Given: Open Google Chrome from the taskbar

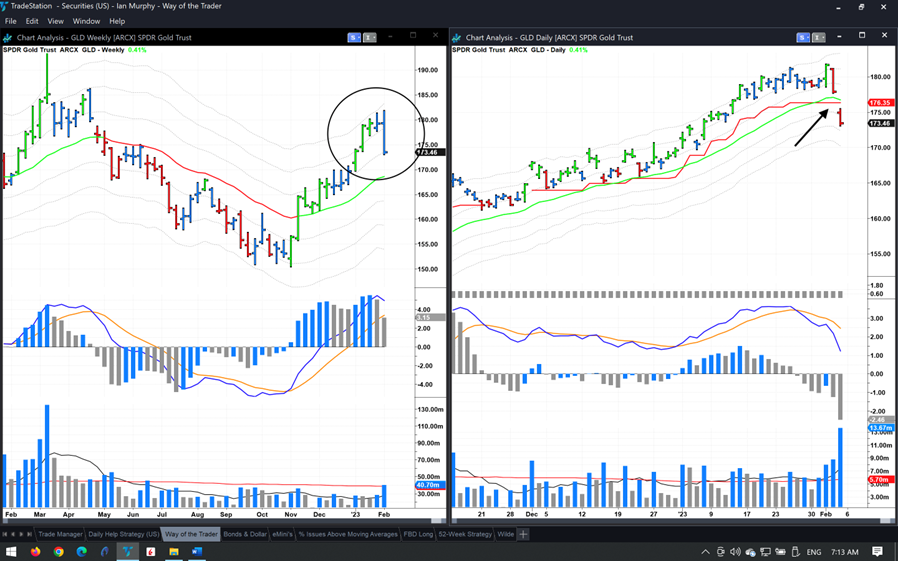Looking at the screenshot, I should [59, 551].
